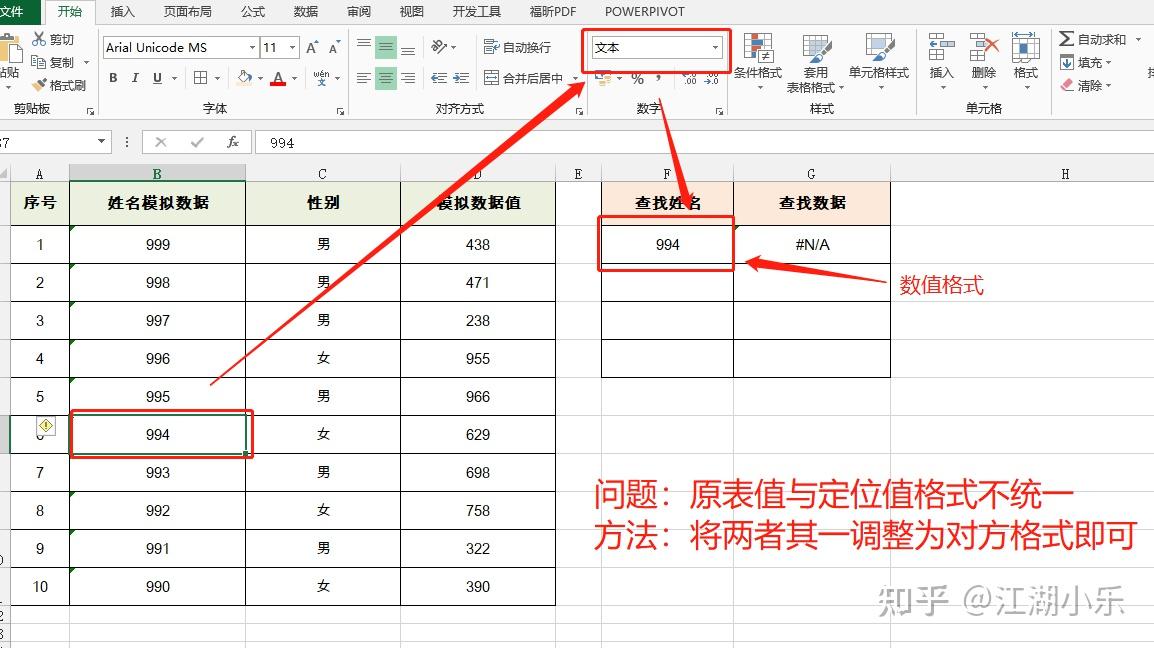This screenshot has height=648, width=1154.
Task: Select the cell showing #N/A
Action: point(812,244)
